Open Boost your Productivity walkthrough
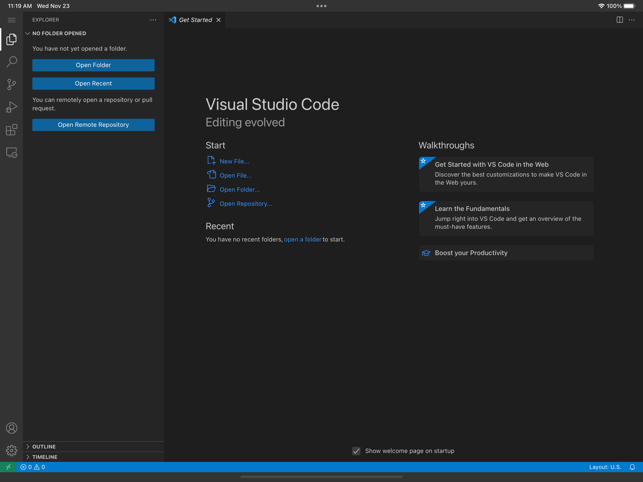Viewport: 643px width, 482px height. (x=506, y=253)
